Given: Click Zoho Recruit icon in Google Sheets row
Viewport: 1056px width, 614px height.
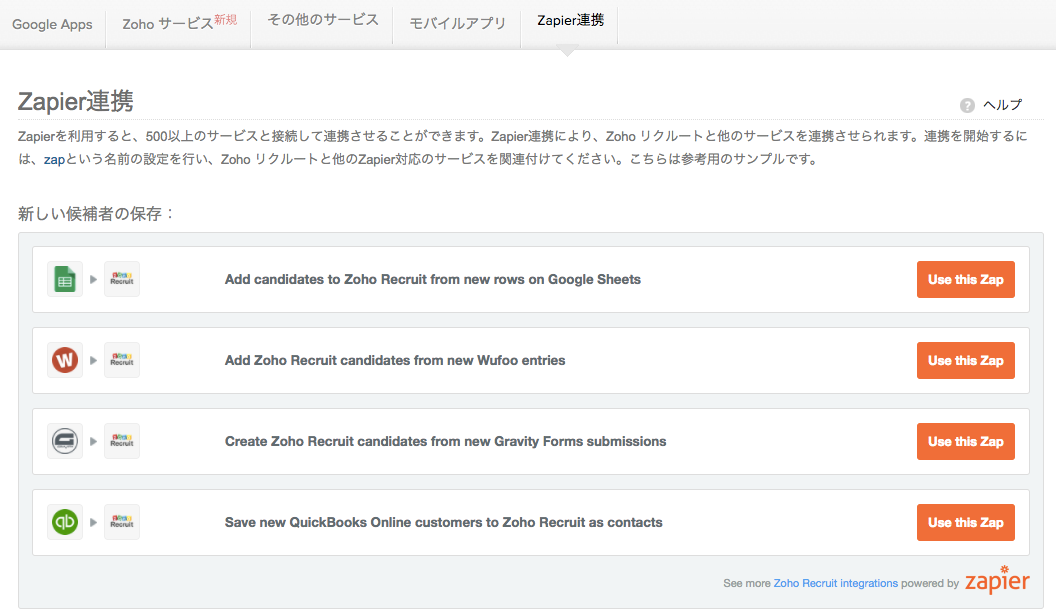Looking at the screenshot, I should pos(122,279).
